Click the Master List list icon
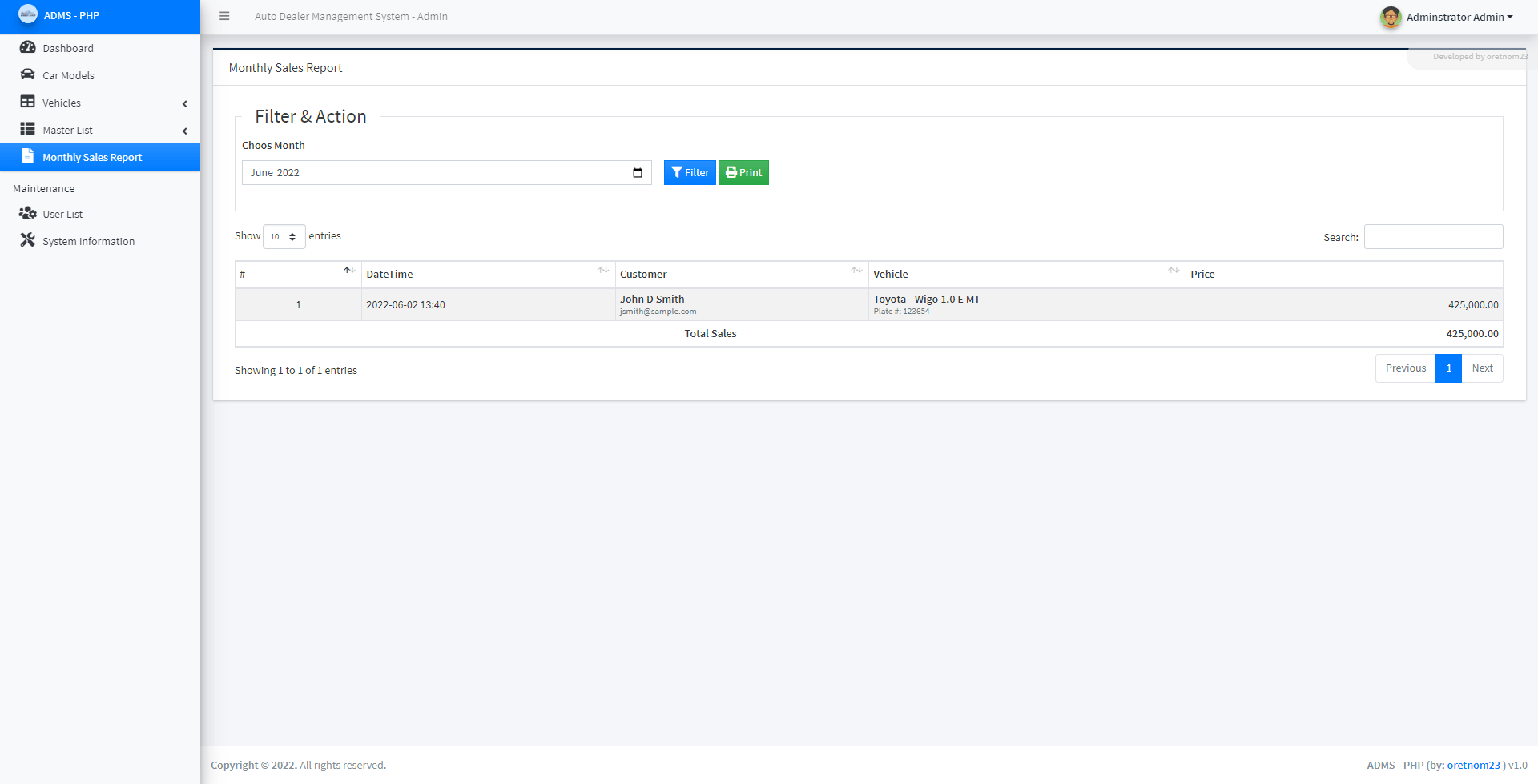1538x784 pixels. [28, 129]
